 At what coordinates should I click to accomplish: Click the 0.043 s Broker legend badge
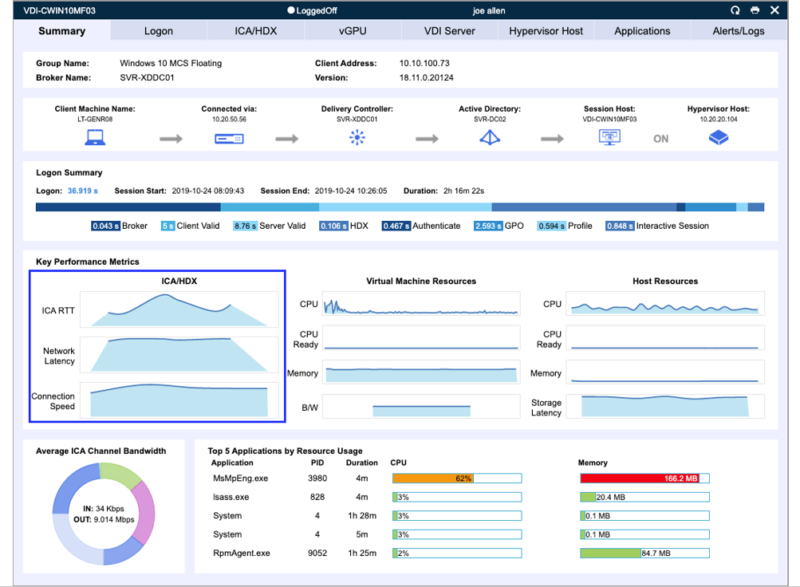(x=106, y=226)
